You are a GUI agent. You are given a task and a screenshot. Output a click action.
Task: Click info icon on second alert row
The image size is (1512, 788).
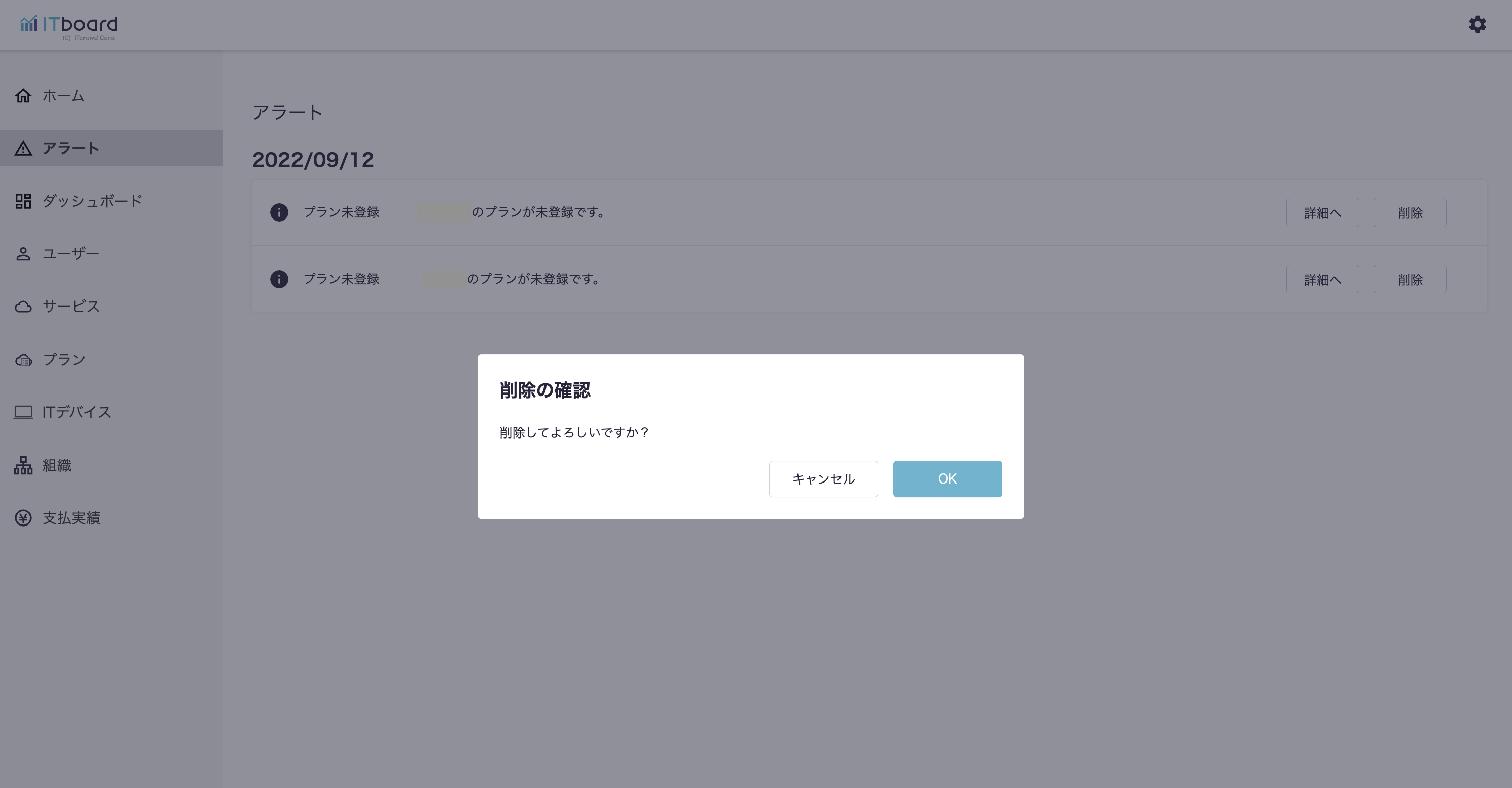pos(279,279)
